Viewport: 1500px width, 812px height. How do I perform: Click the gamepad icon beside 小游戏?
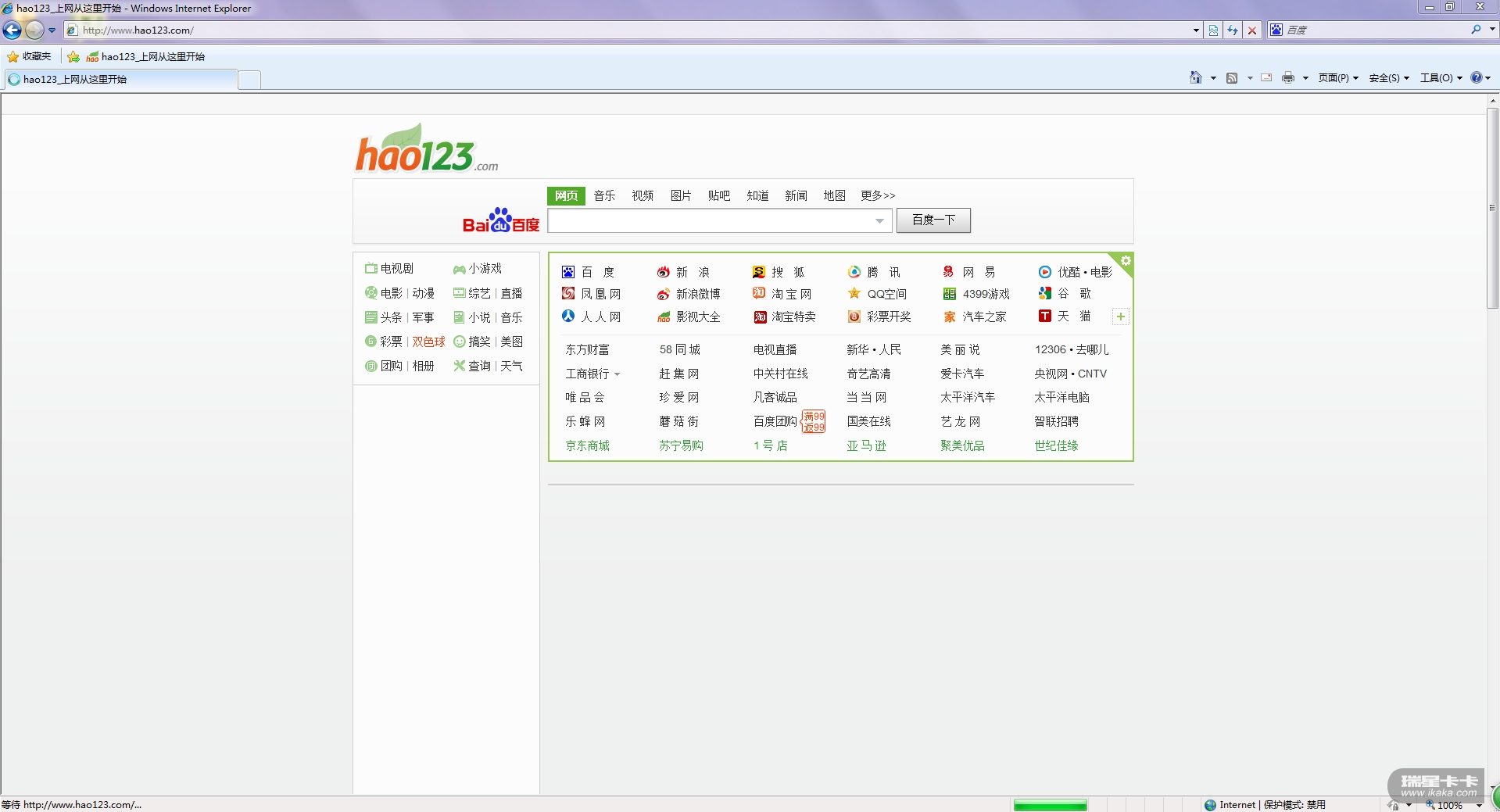pos(460,270)
